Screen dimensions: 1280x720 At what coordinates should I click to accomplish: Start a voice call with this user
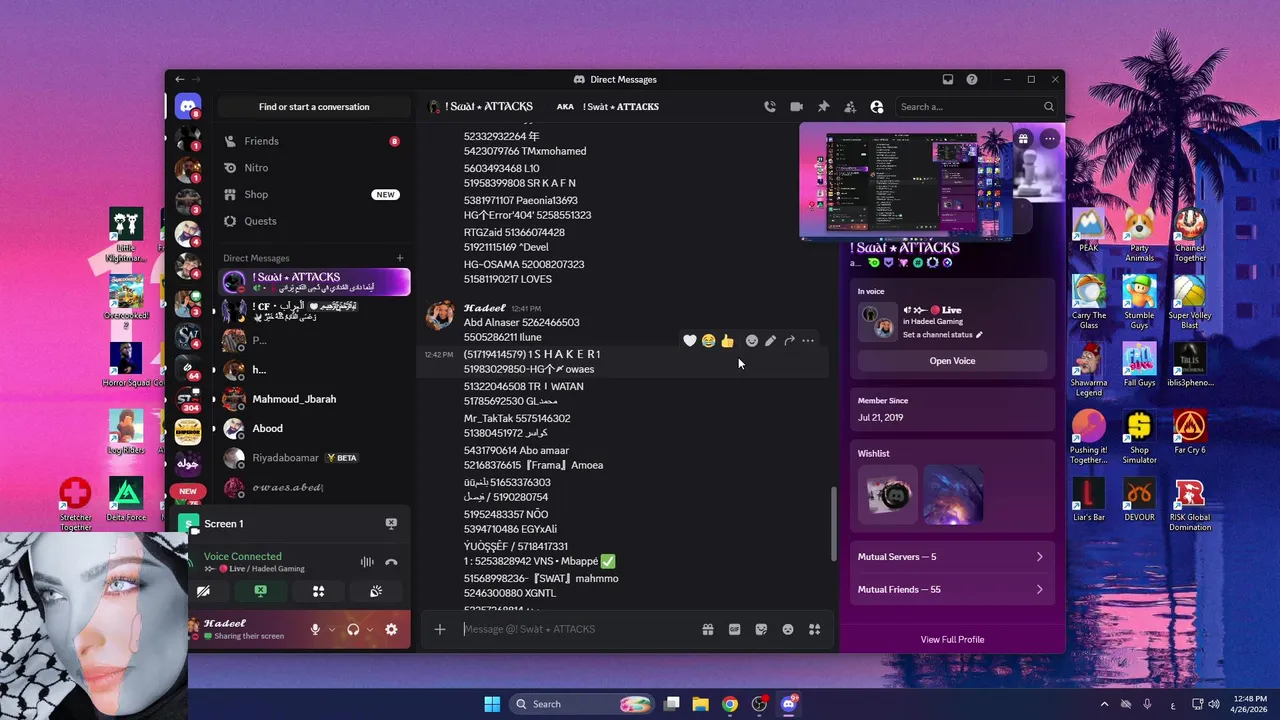(769, 107)
